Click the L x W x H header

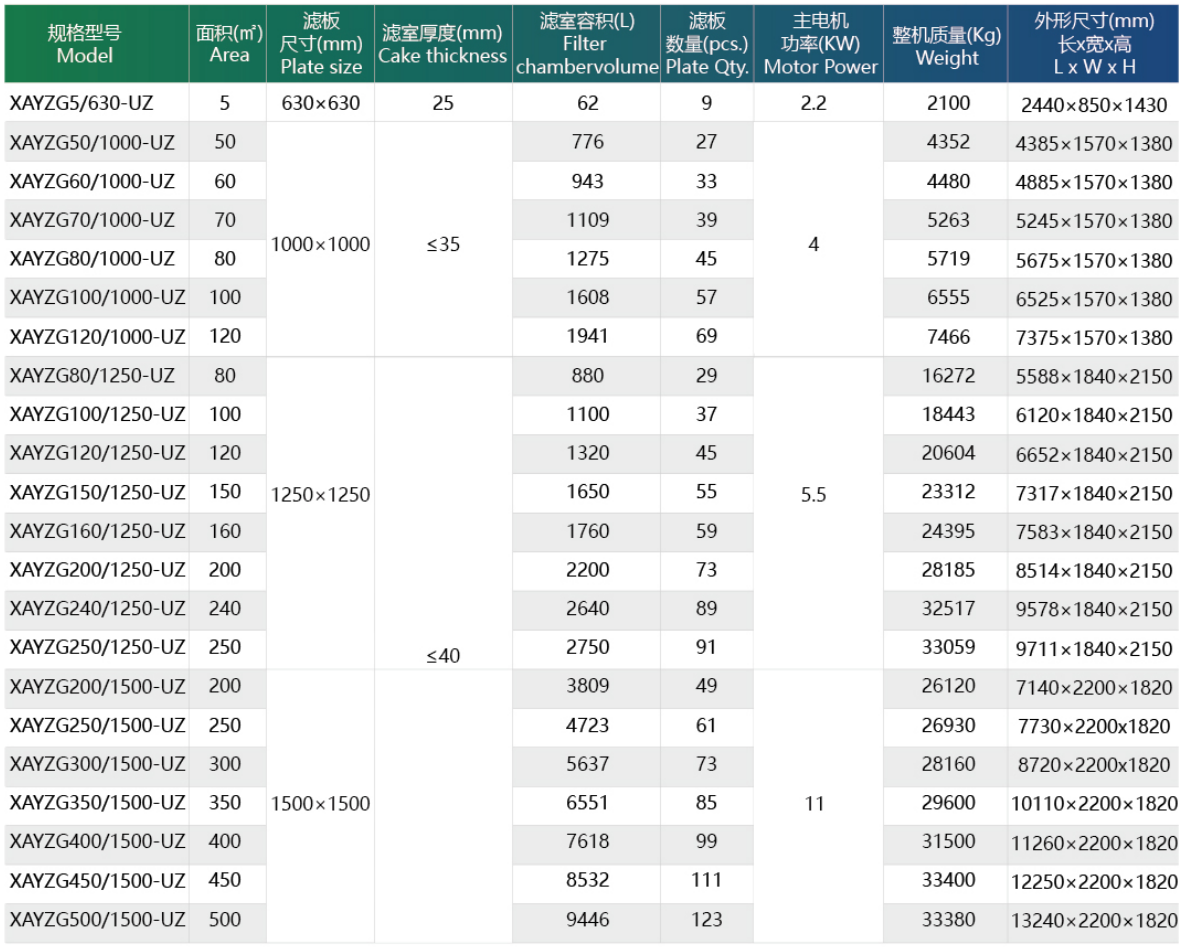coord(1093,44)
